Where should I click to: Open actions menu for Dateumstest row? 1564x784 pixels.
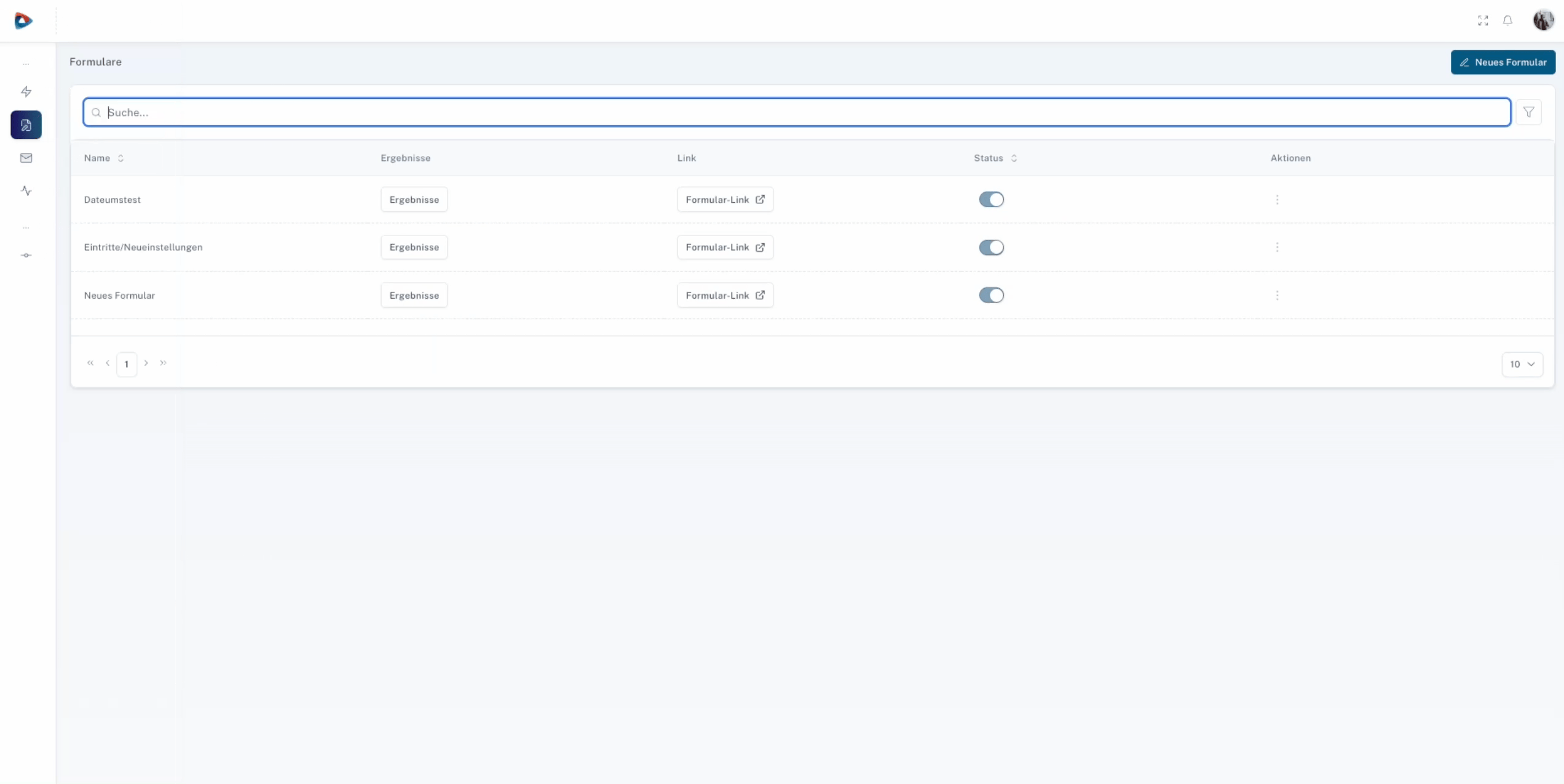click(1277, 200)
